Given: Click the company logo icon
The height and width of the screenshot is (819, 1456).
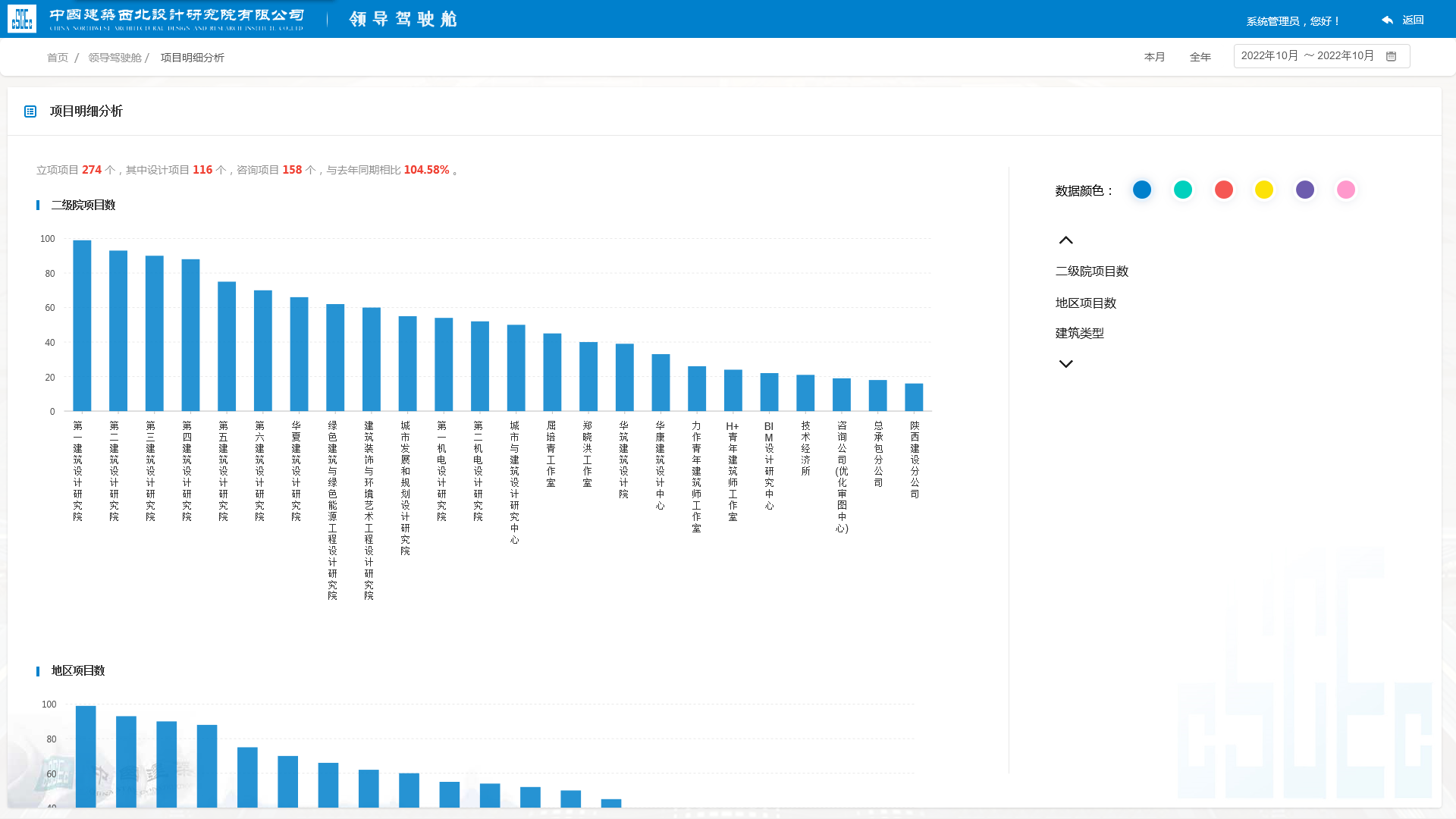Looking at the screenshot, I should tap(22, 19).
